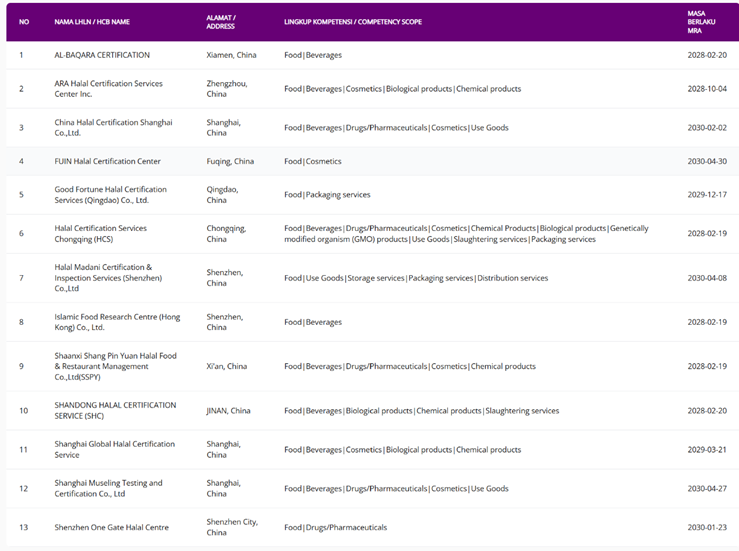Image resolution: width=739 pixels, height=551 pixels.
Task: Click the Xiamen, China address cell
Action: click(231, 55)
